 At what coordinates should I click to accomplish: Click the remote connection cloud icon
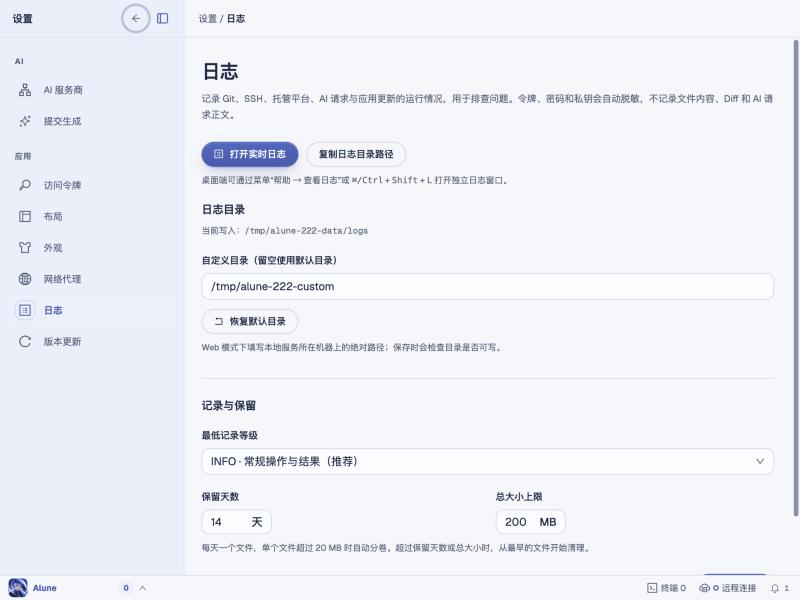tap(704, 588)
